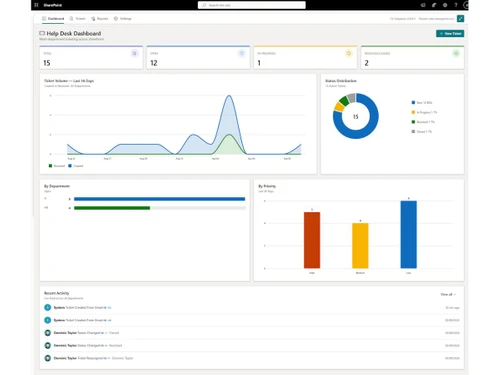The height and width of the screenshot is (375, 500).
Task: Switch to the Reports tab
Action: 100,19
